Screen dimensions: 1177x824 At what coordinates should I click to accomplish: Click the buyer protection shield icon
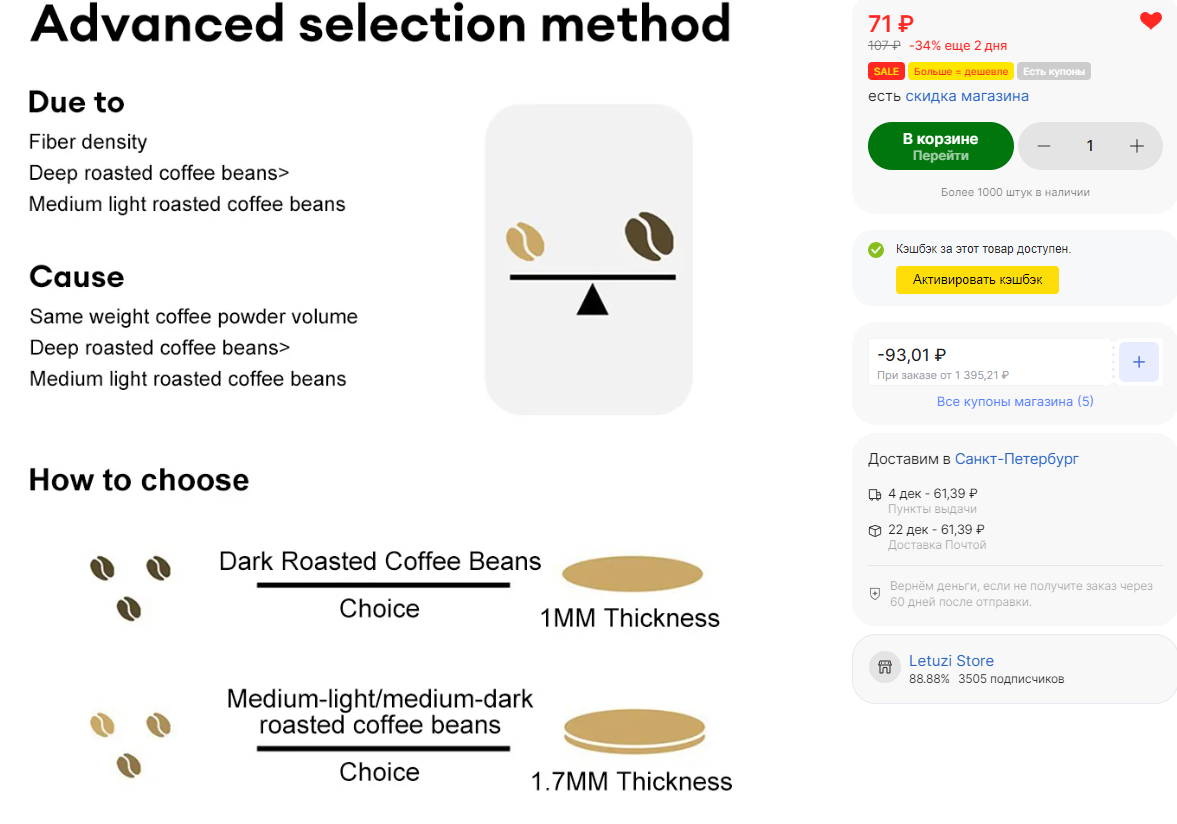click(x=874, y=594)
